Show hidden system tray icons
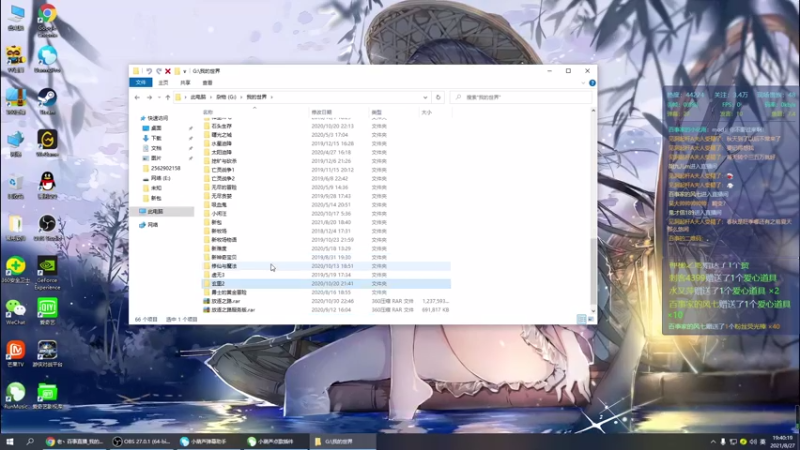The image size is (800, 450). [x=713, y=441]
